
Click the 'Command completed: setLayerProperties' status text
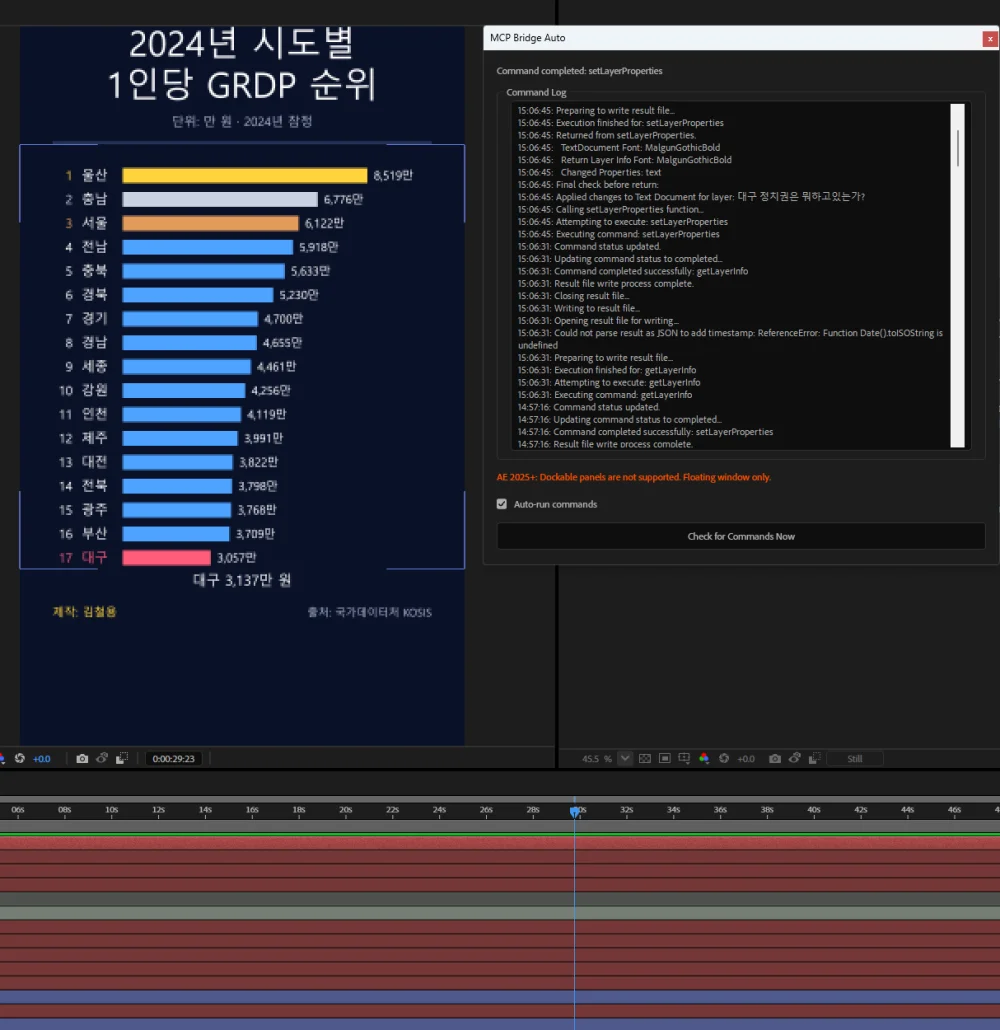click(x=580, y=71)
